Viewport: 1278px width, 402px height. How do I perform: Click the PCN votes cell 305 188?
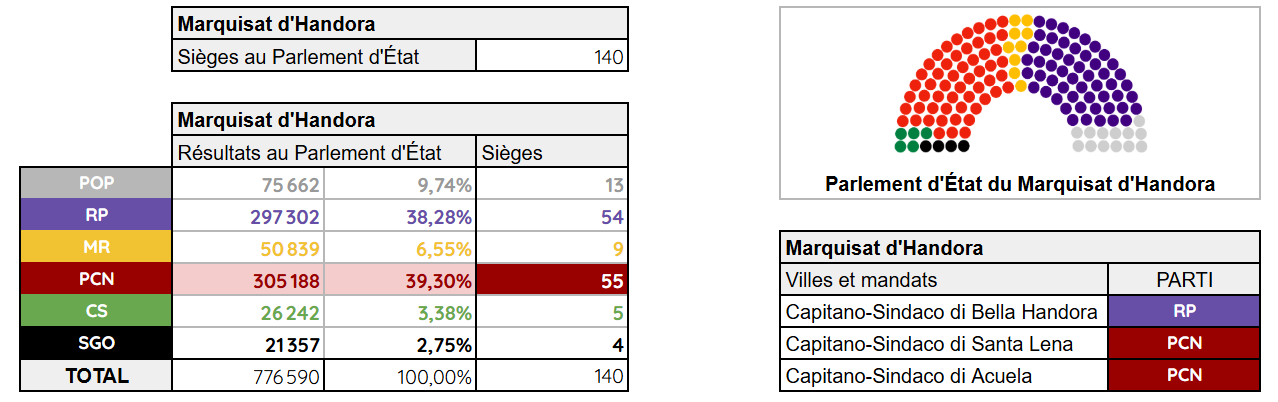(248, 280)
